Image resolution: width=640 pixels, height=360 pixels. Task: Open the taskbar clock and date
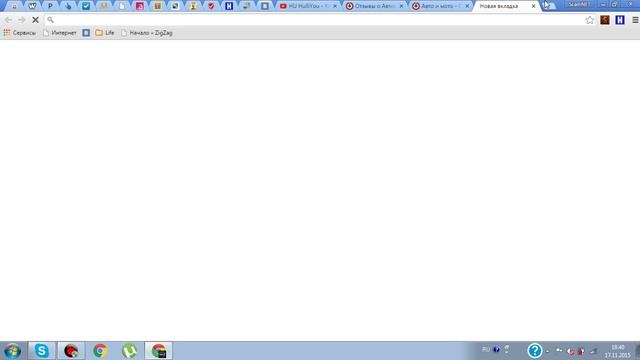tap(618, 351)
